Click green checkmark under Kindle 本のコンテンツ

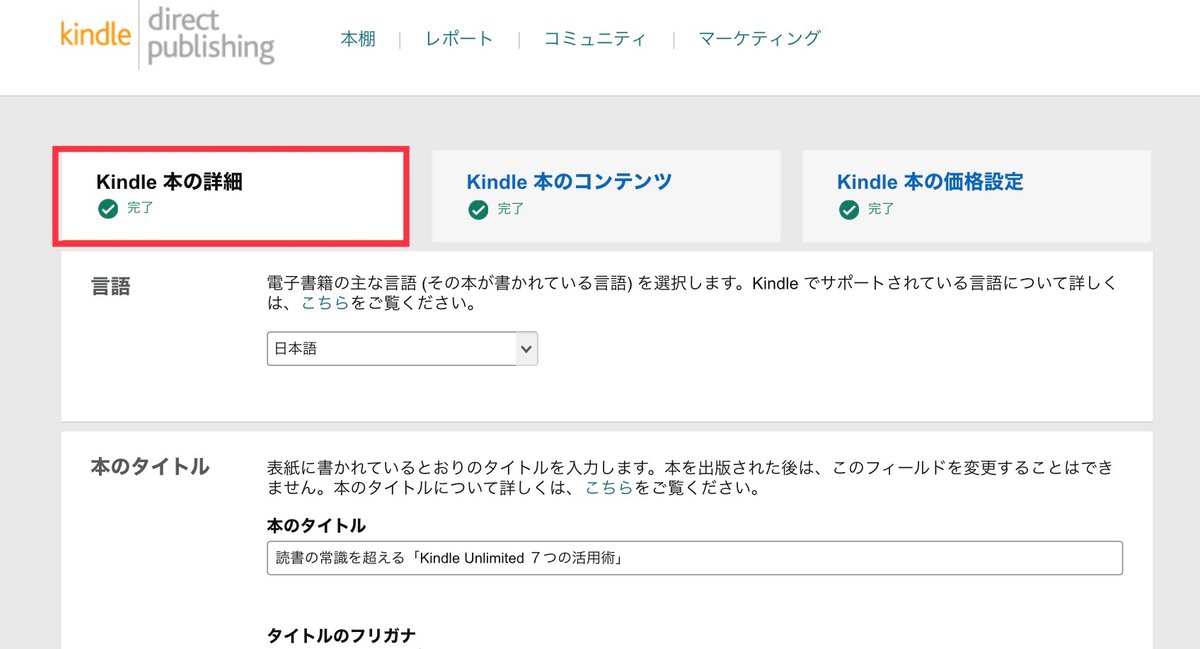click(x=478, y=209)
